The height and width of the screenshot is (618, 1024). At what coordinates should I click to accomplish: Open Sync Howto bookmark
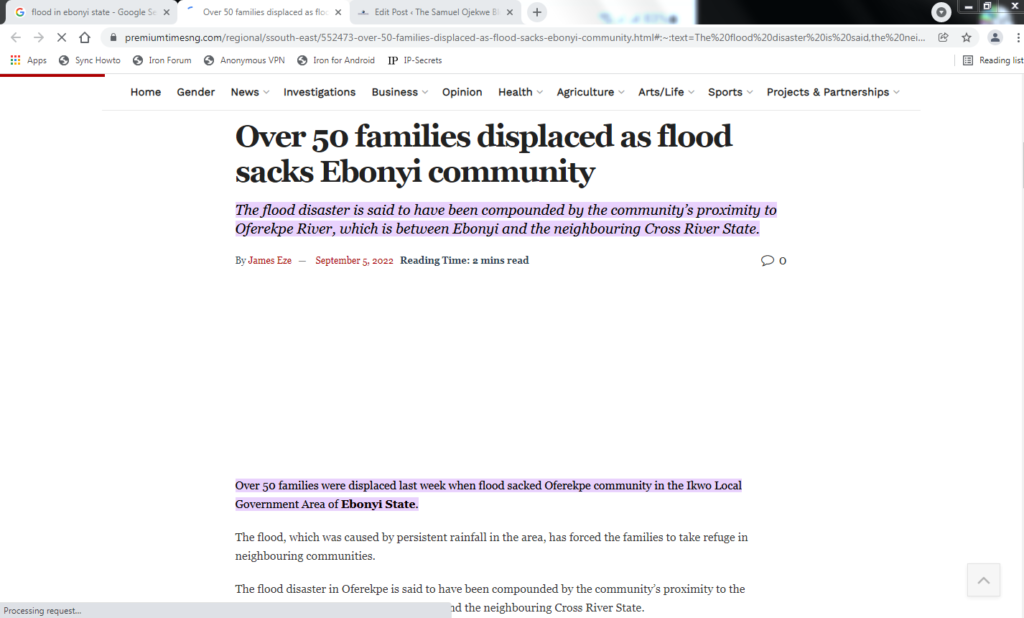[x=90, y=60]
